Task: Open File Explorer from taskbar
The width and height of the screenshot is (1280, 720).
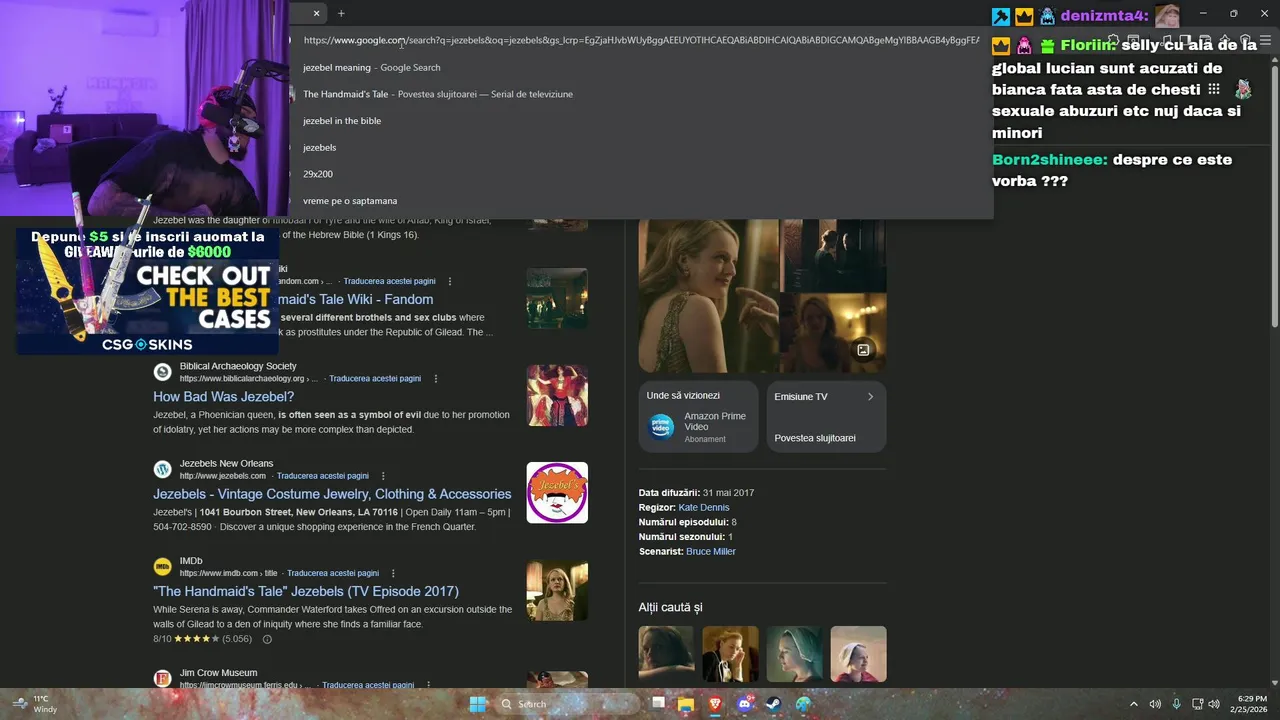Action: [x=686, y=704]
